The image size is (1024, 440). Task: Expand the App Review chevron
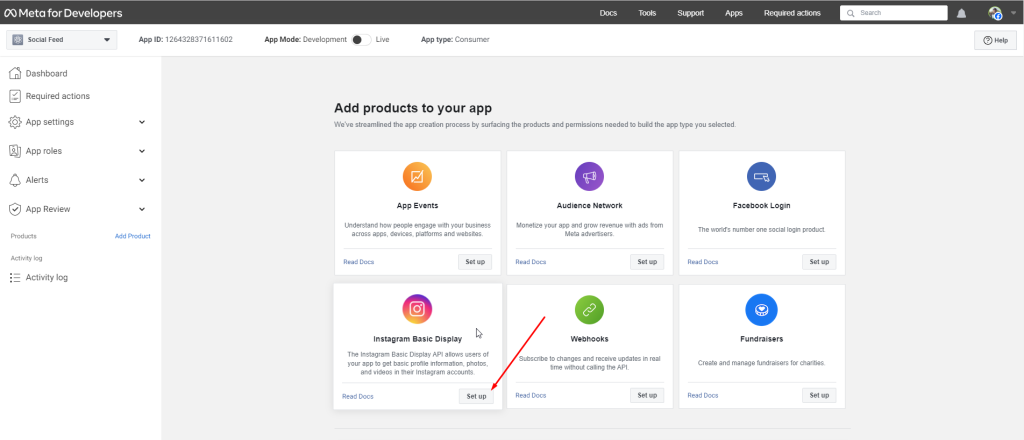pyautogui.click(x=142, y=209)
